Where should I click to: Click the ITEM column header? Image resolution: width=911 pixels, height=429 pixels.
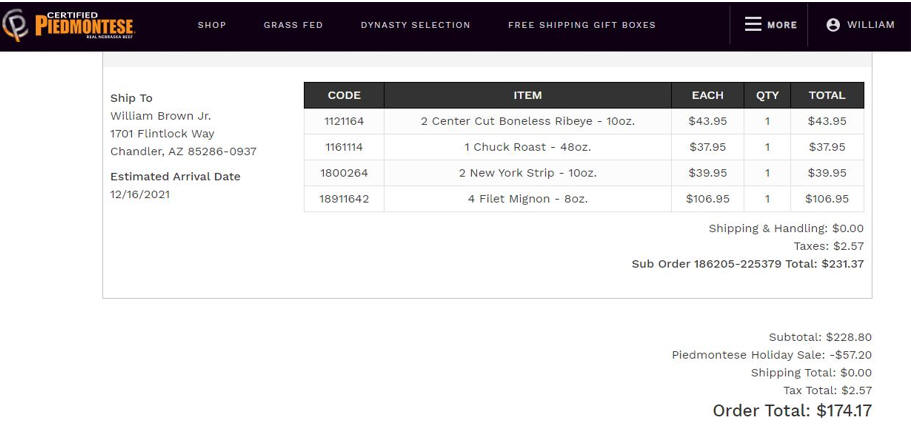click(x=528, y=95)
